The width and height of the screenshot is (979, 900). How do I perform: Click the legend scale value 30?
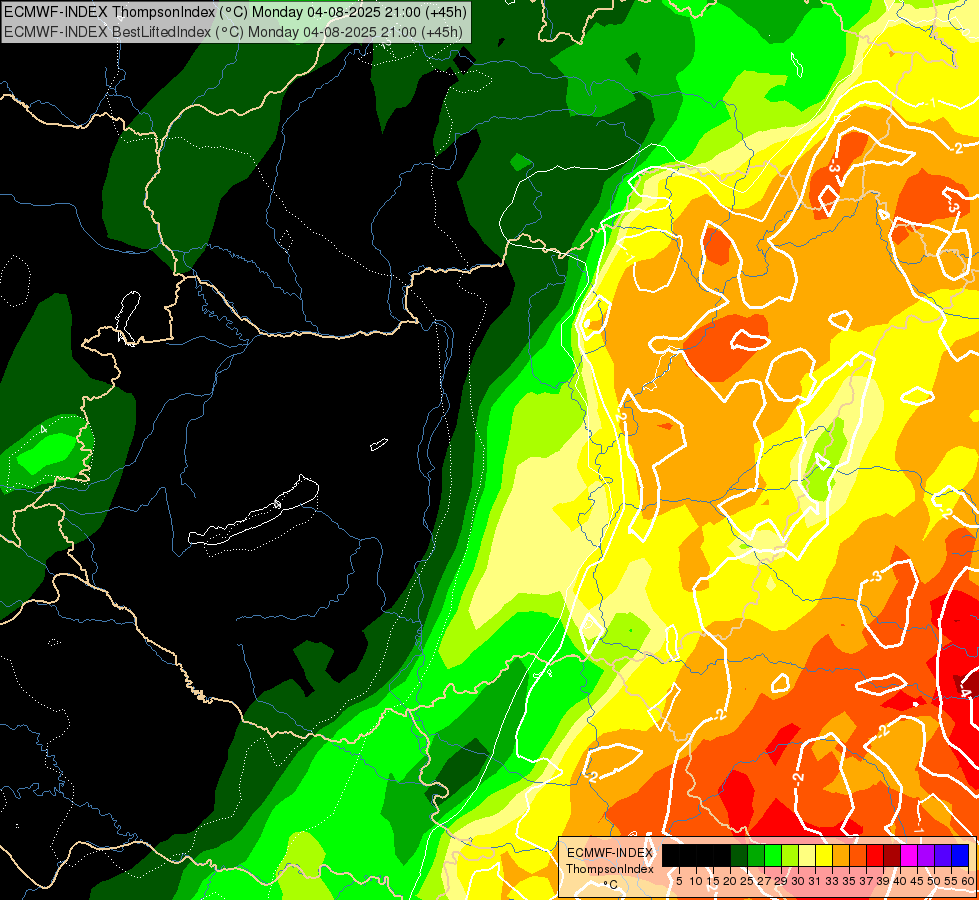[798, 881]
